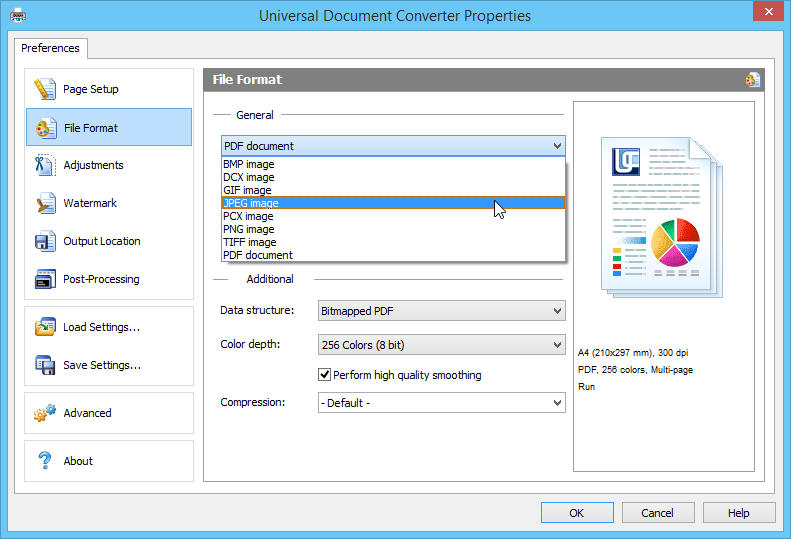
Task: Click the Advanced gears icon
Action: click(x=45, y=413)
